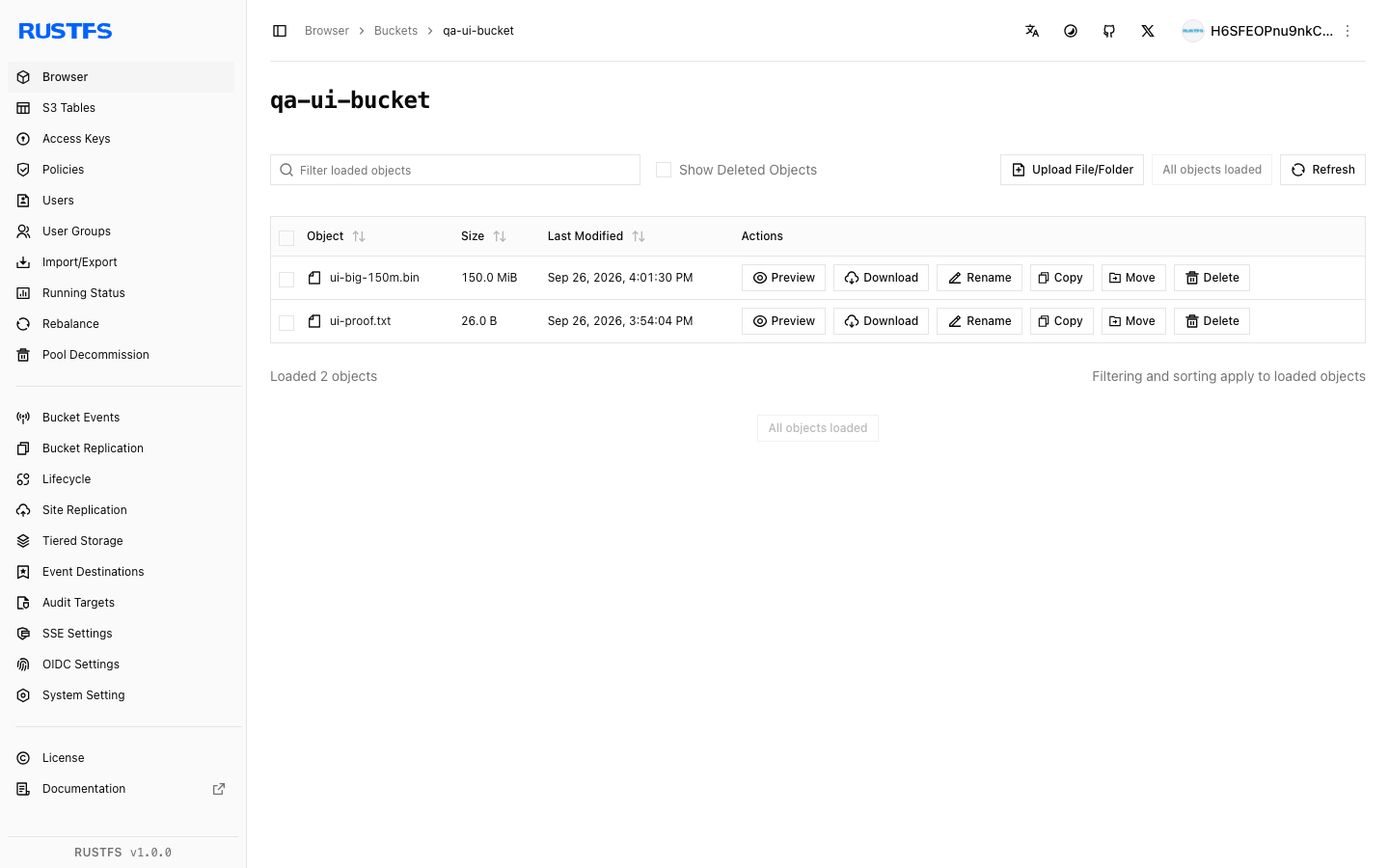Screen dimensions: 1389x868
Task: Click the ui-big-150m.bin file name
Action: point(374,278)
